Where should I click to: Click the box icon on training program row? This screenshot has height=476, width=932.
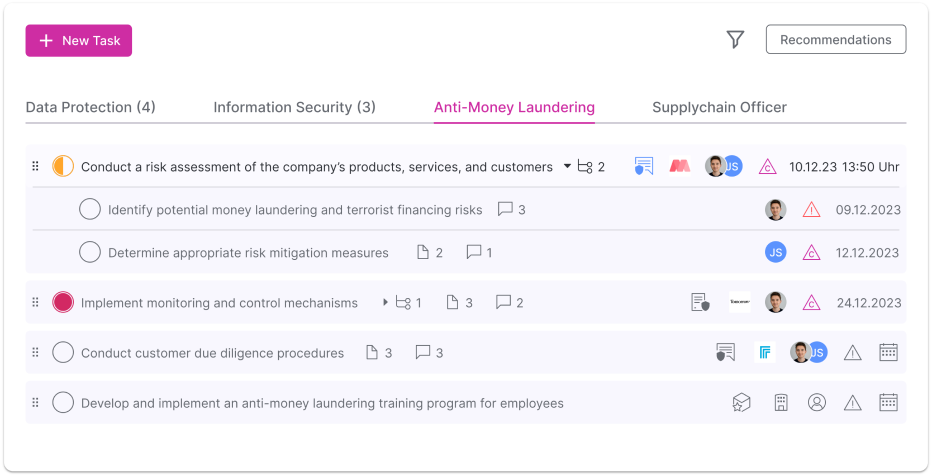741,403
